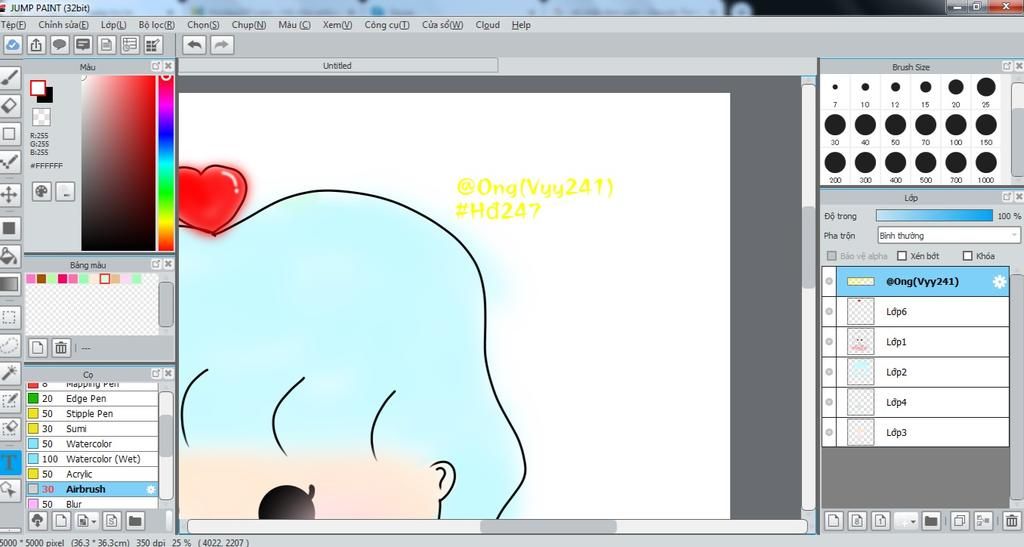The image size is (1024, 547).
Task: Select the Eraser tool
Action: [x=9, y=106]
